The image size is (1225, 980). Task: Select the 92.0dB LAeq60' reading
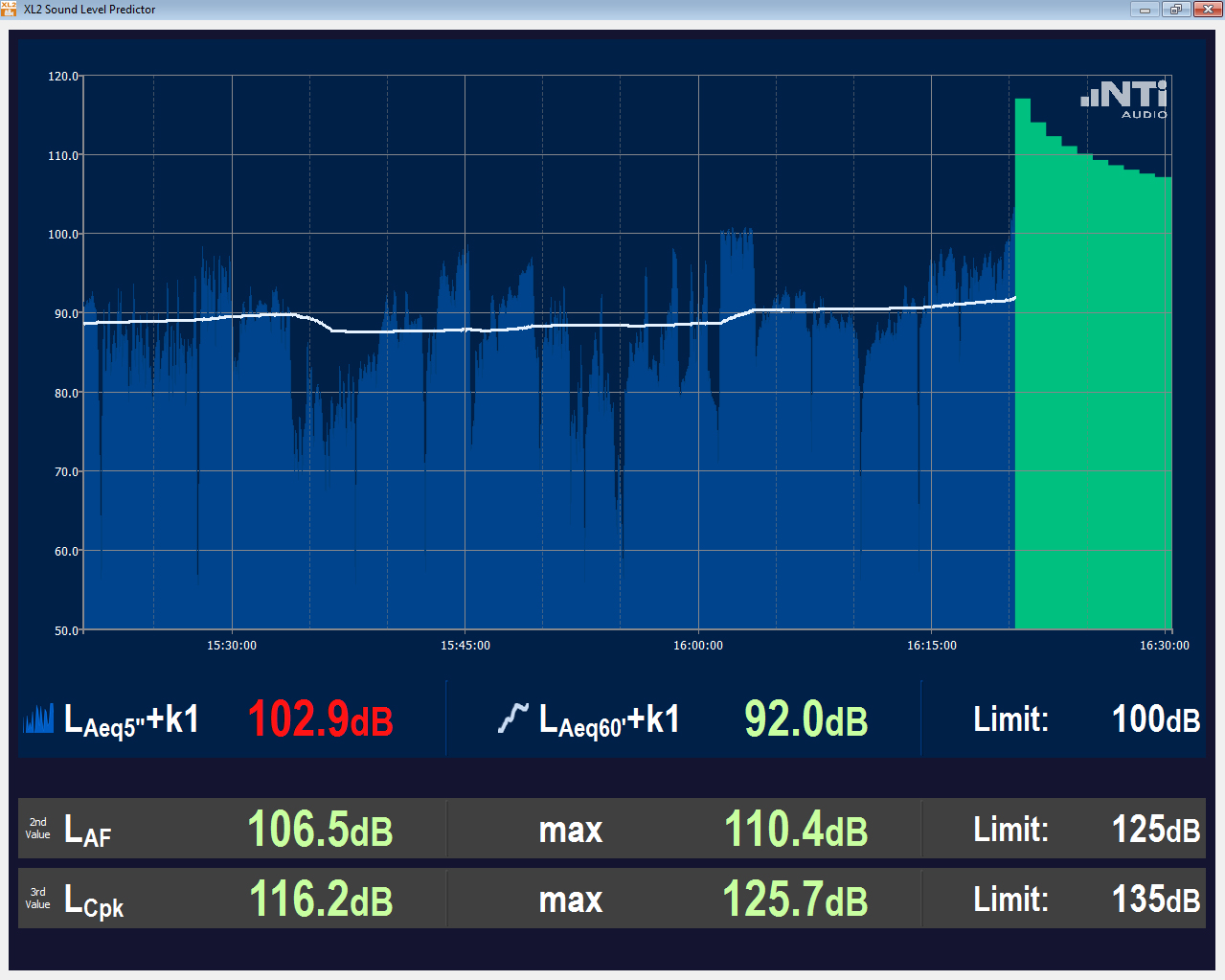point(805,719)
